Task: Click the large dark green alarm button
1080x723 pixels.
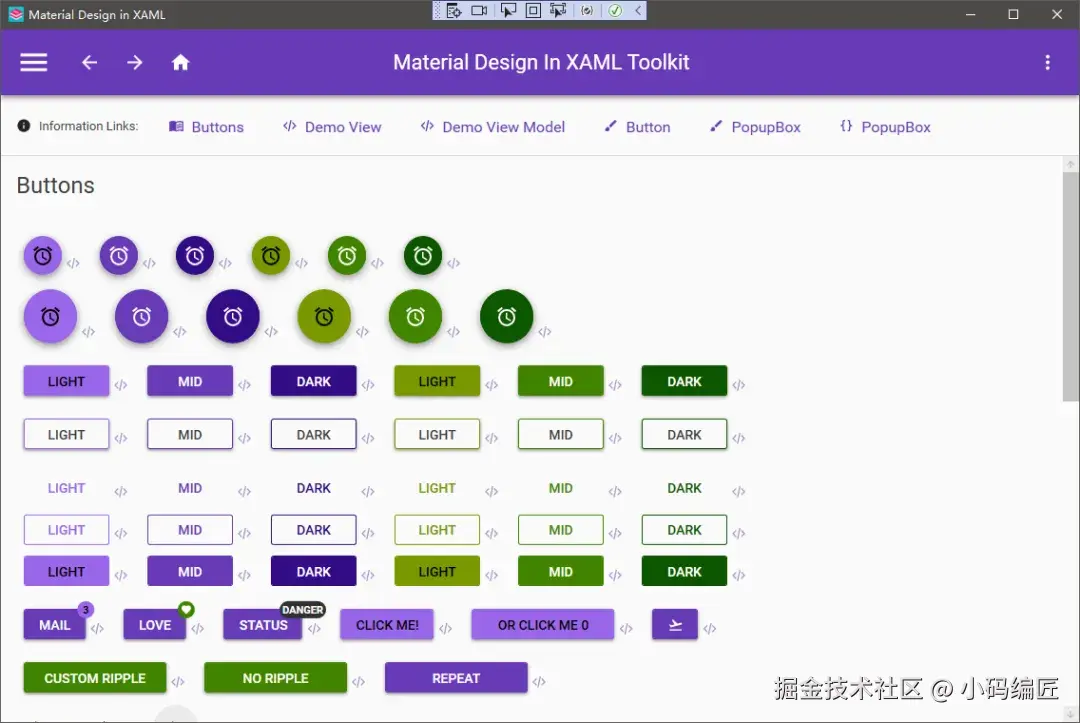Action: pos(506,317)
